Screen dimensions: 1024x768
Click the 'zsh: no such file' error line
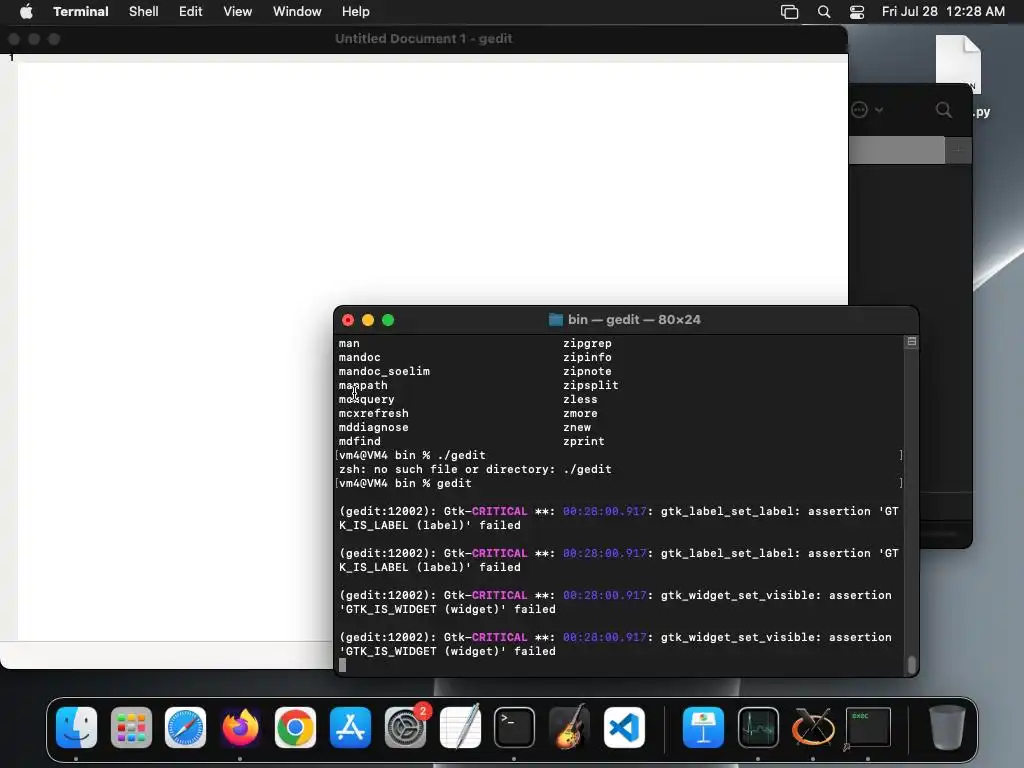(475, 470)
